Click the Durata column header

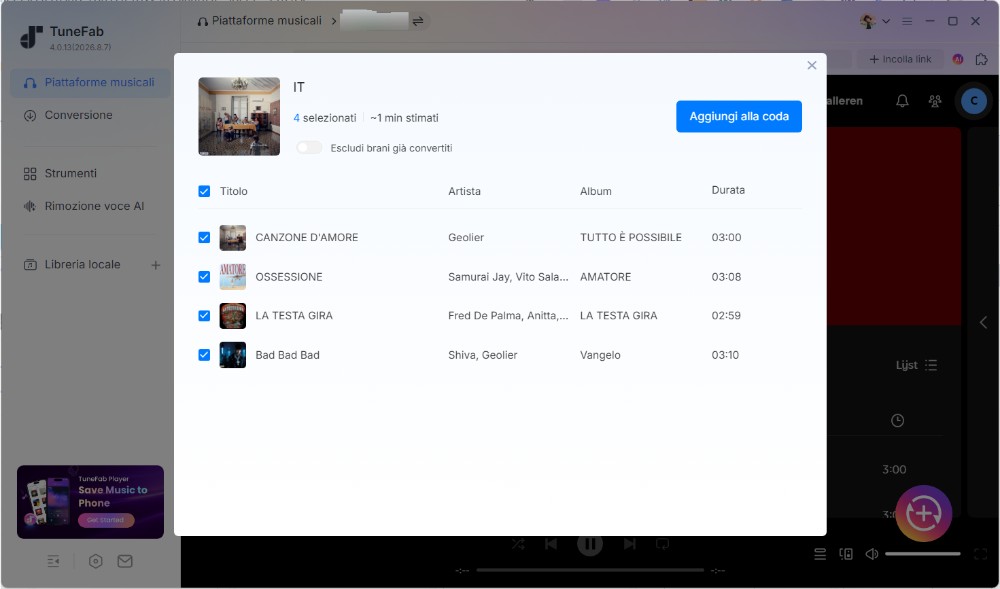pos(728,190)
